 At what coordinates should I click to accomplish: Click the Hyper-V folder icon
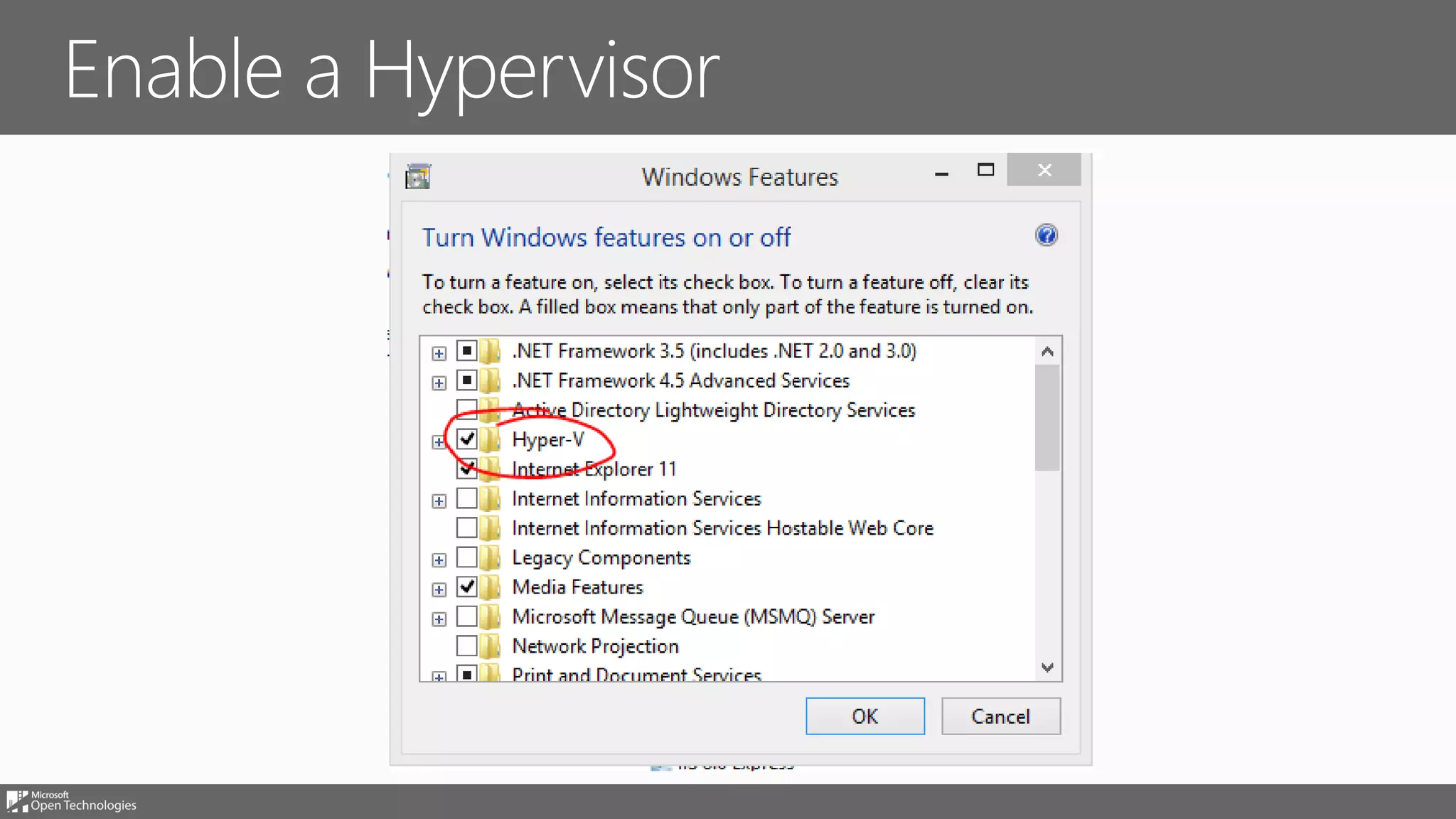(x=490, y=440)
